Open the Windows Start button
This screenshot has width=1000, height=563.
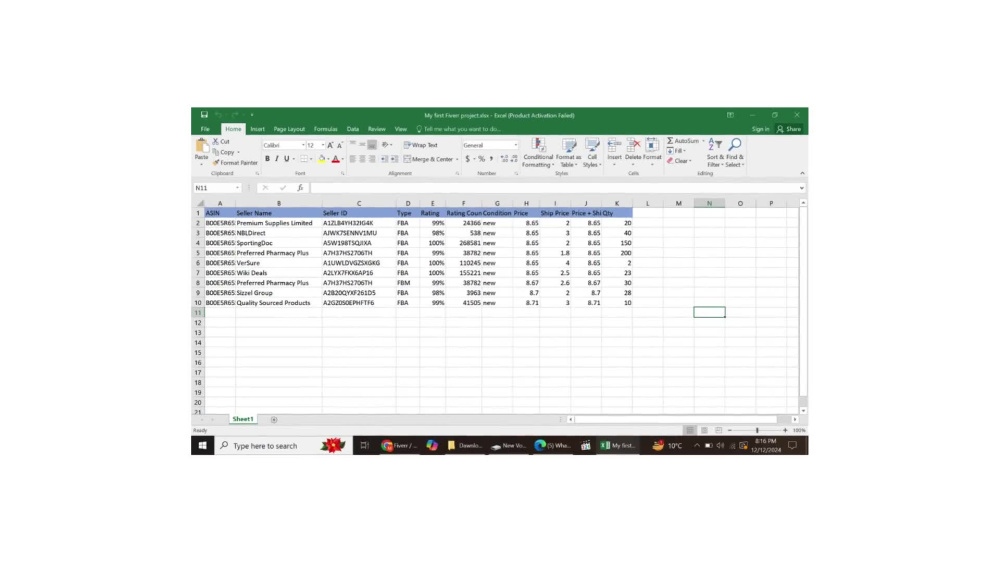click(x=202, y=446)
